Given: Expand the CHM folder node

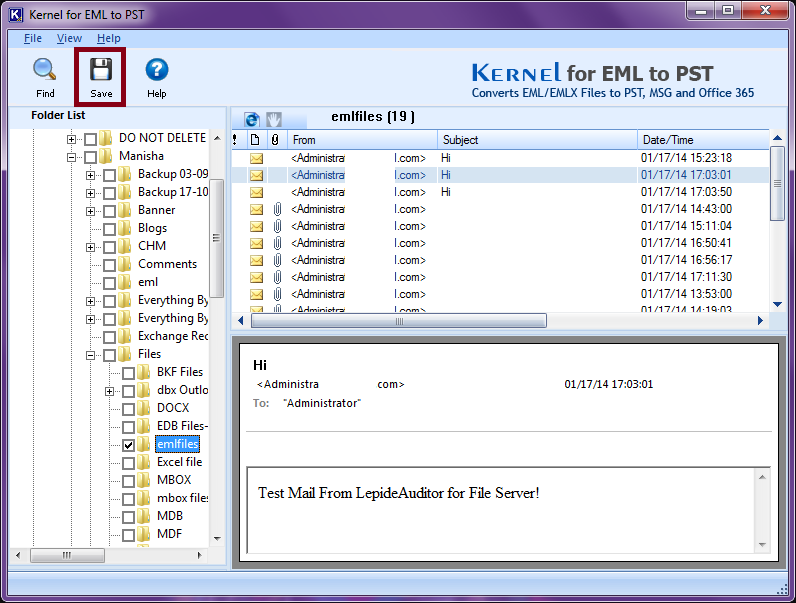Looking at the screenshot, I should [x=90, y=247].
